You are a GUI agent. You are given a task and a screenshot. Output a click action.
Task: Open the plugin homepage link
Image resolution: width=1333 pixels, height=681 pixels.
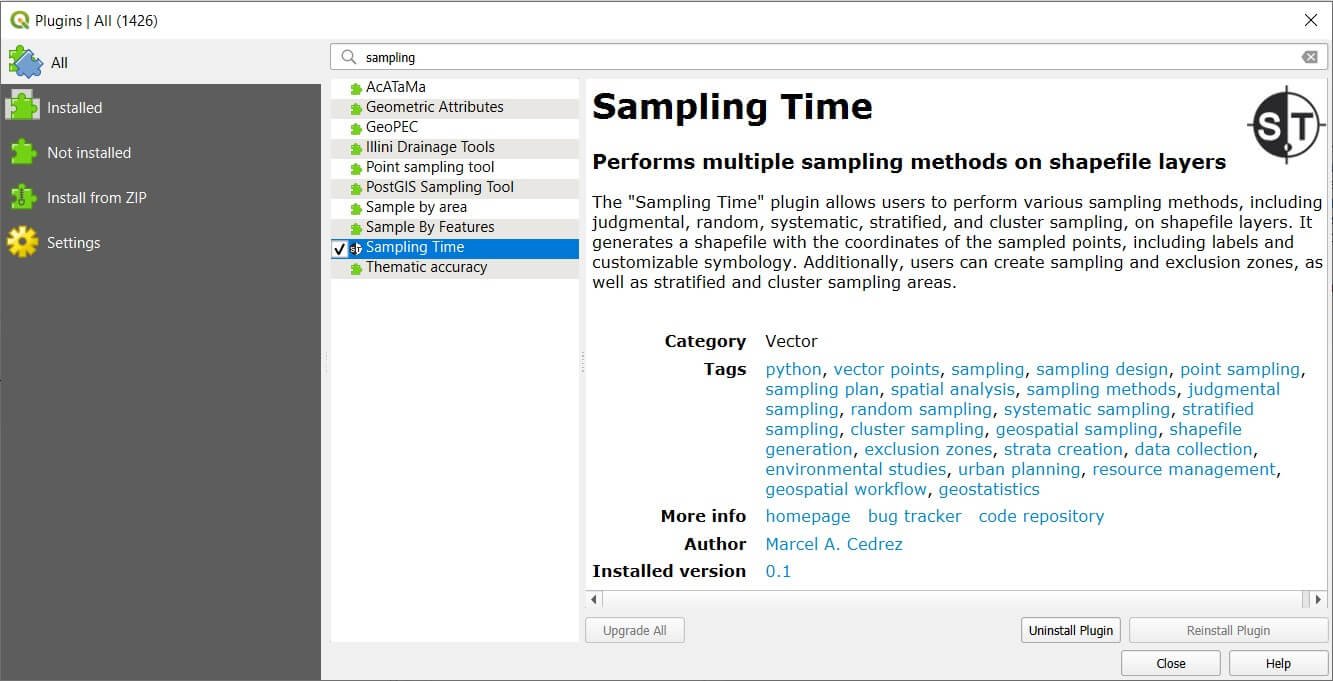pyautogui.click(x=808, y=516)
